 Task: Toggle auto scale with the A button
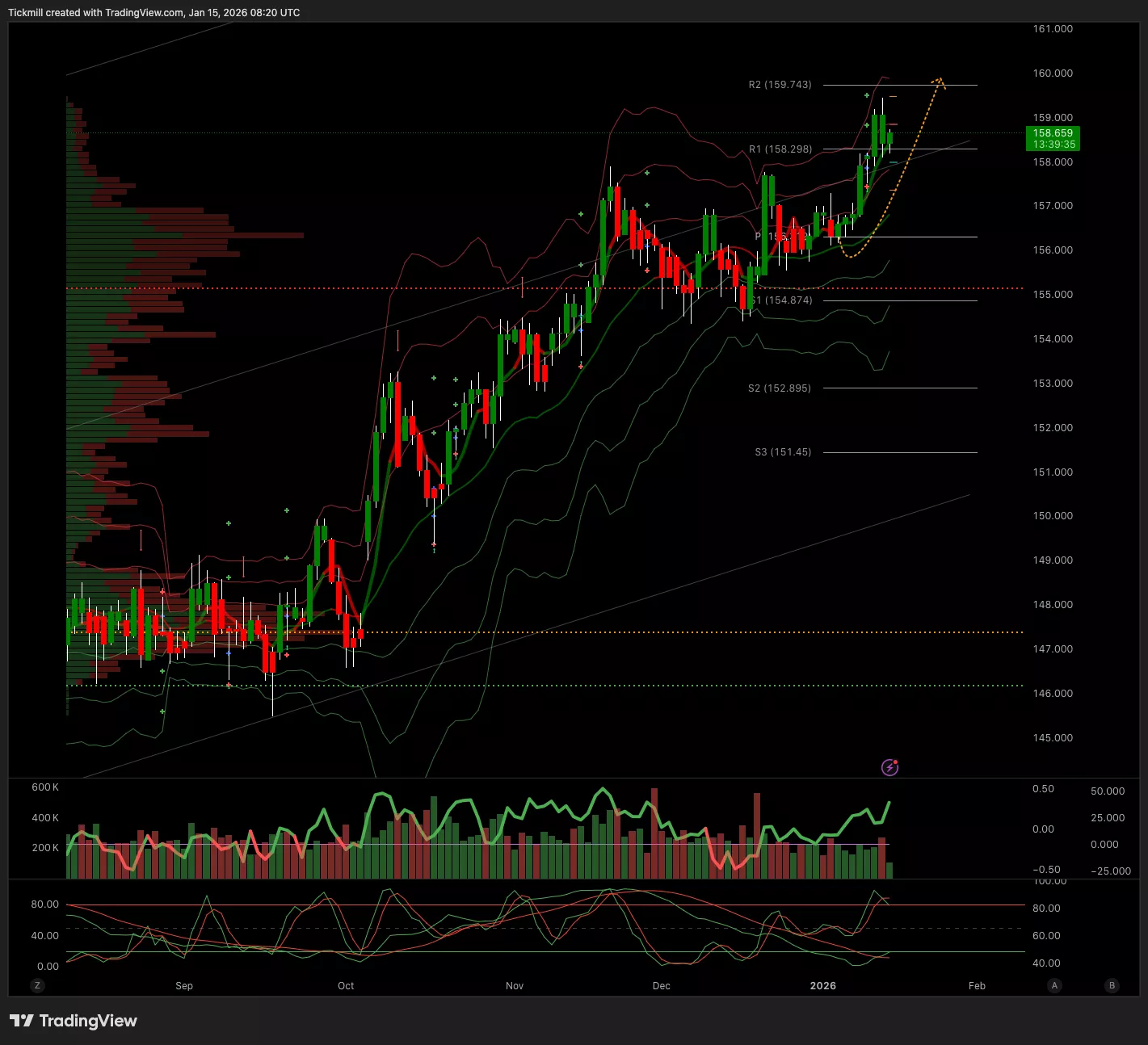[1054, 985]
